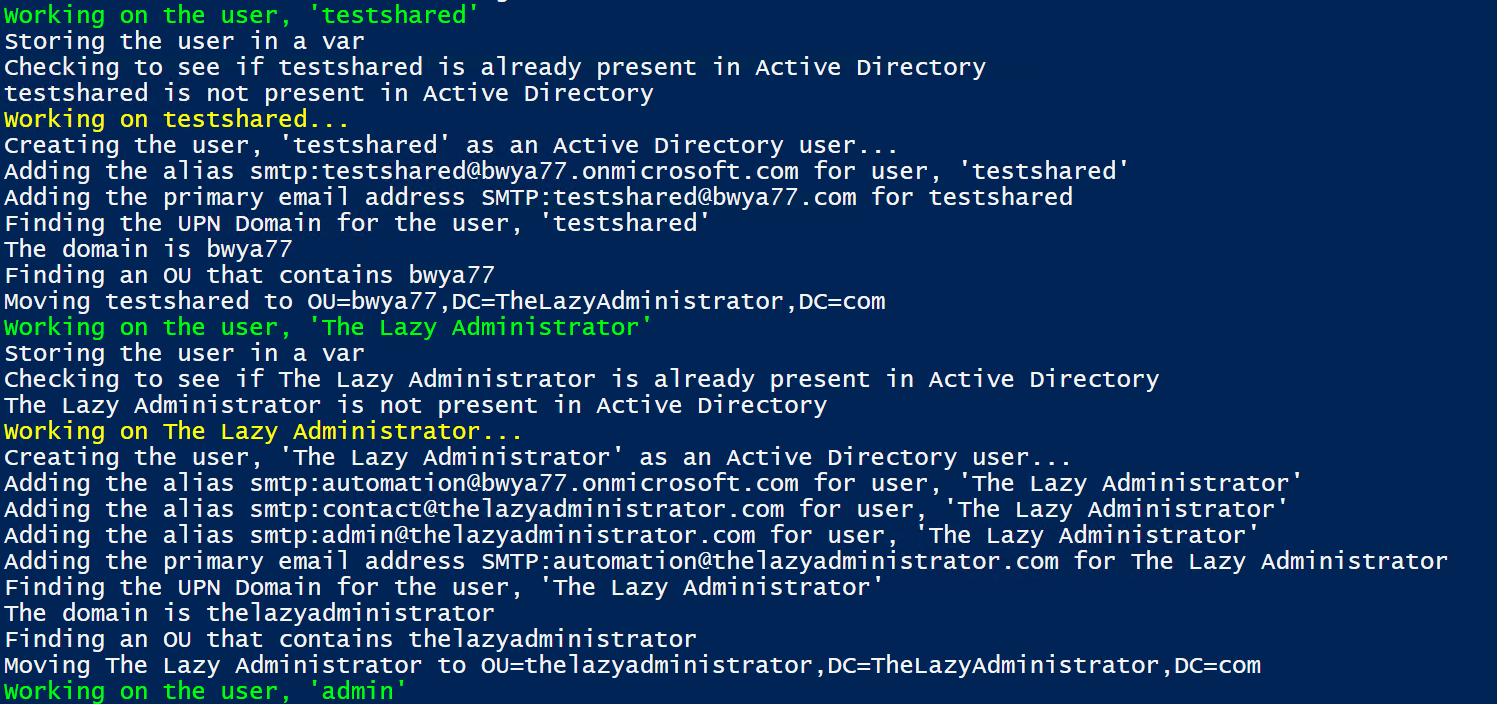Click the SMTP:automation@thelazyadministrator.com primary address
Viewport: 1497px width, 704px height.
770,561
